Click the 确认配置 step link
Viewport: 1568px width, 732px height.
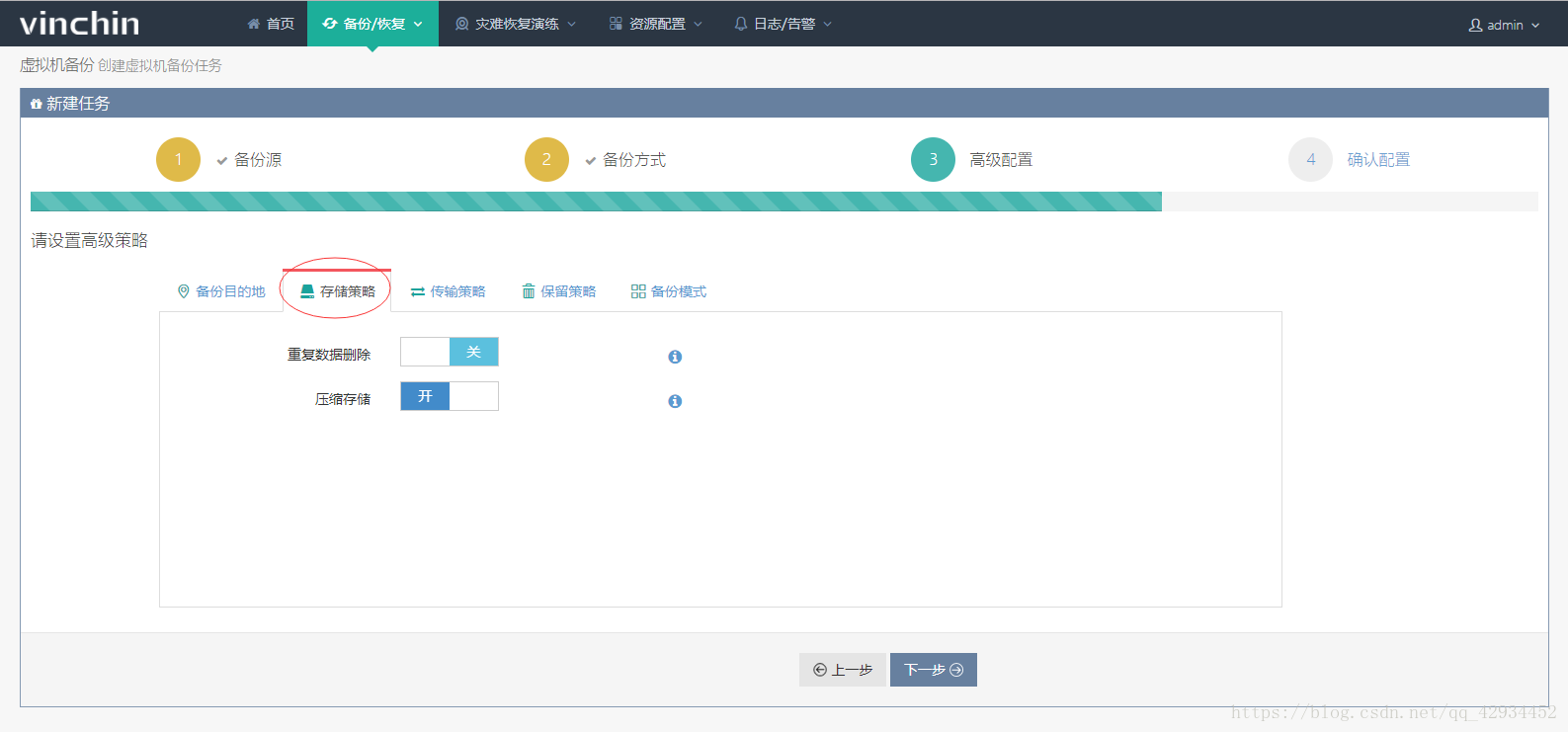click(1378, 160)
